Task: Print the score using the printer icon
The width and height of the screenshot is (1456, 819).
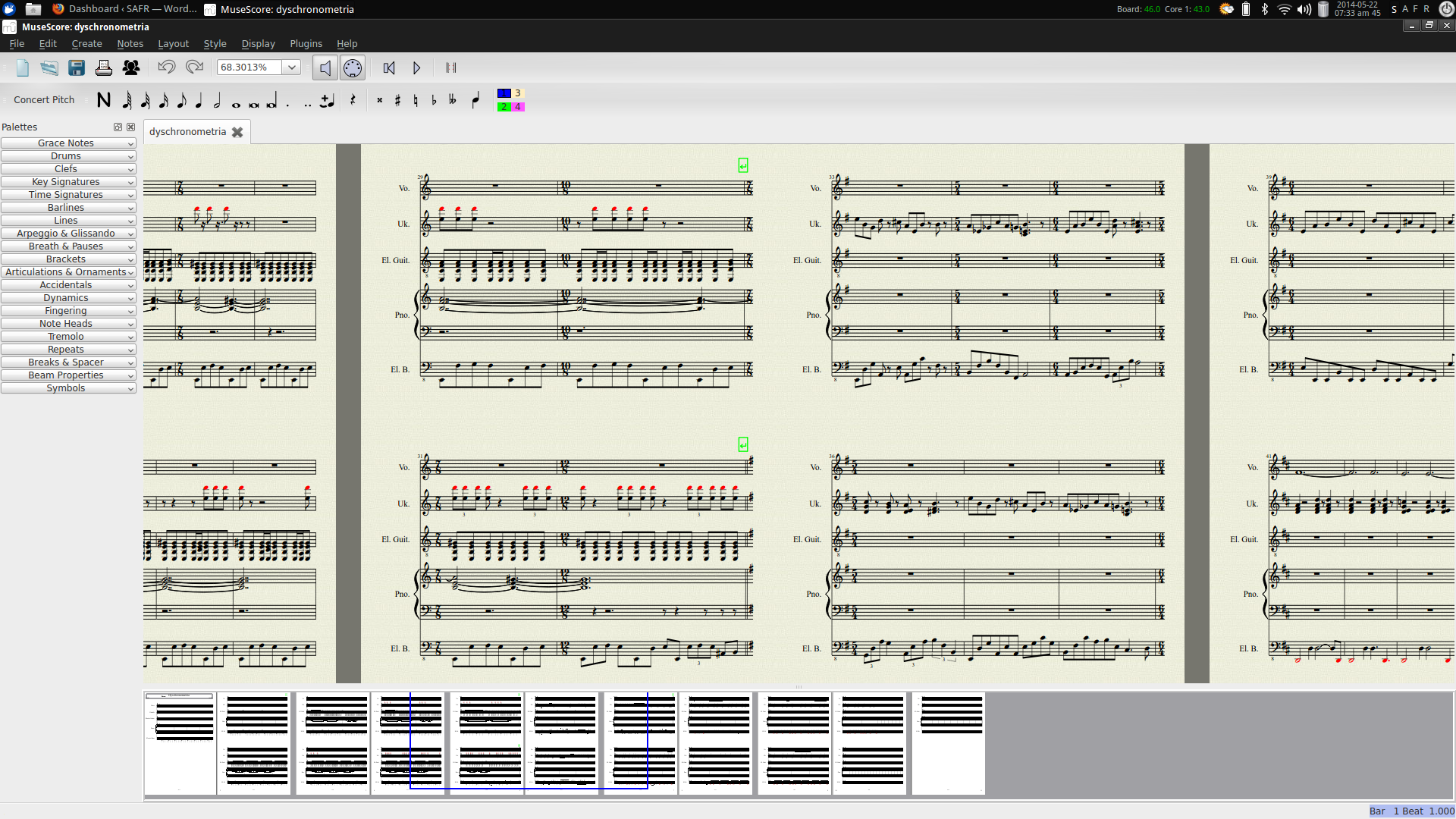Action: tap(104, 68)
